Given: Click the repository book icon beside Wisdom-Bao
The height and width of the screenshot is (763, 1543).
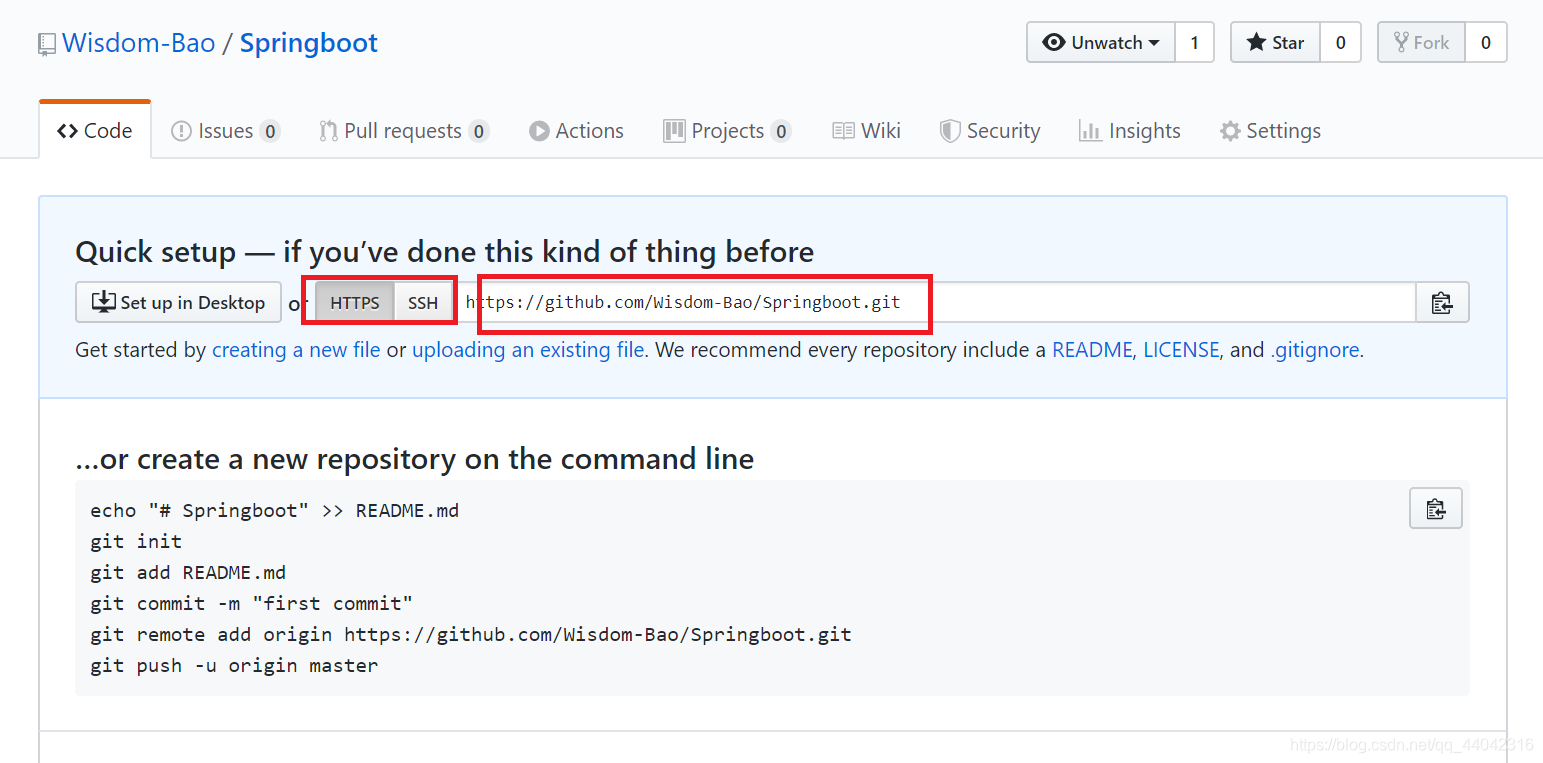Looking at the screenshot, I should pyautogui.click(x=47, y=44).
